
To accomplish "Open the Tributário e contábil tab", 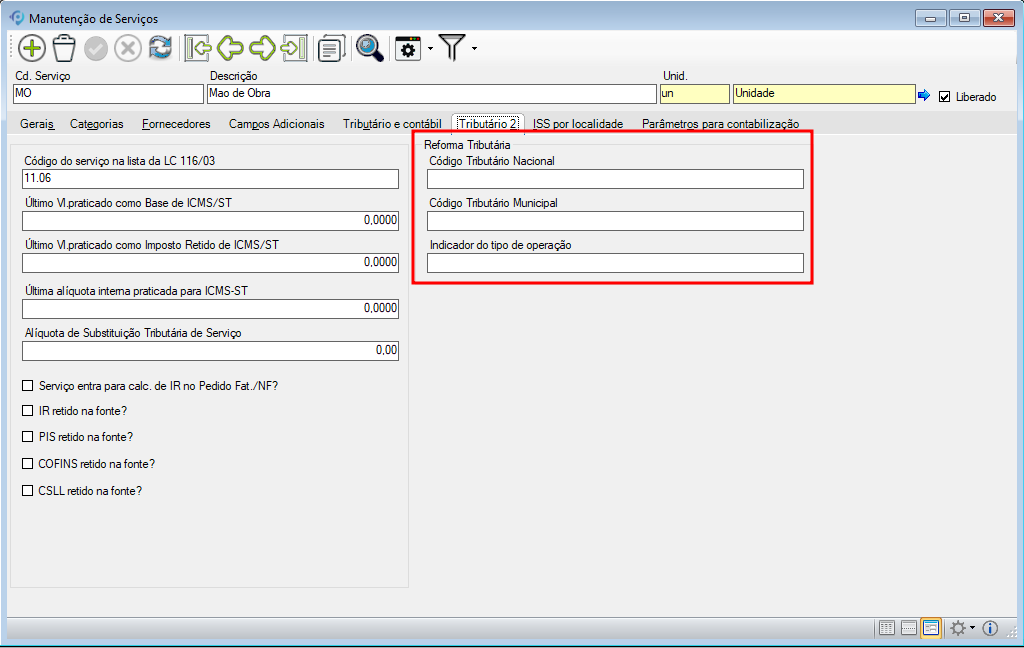I will [x=392, y=124].
